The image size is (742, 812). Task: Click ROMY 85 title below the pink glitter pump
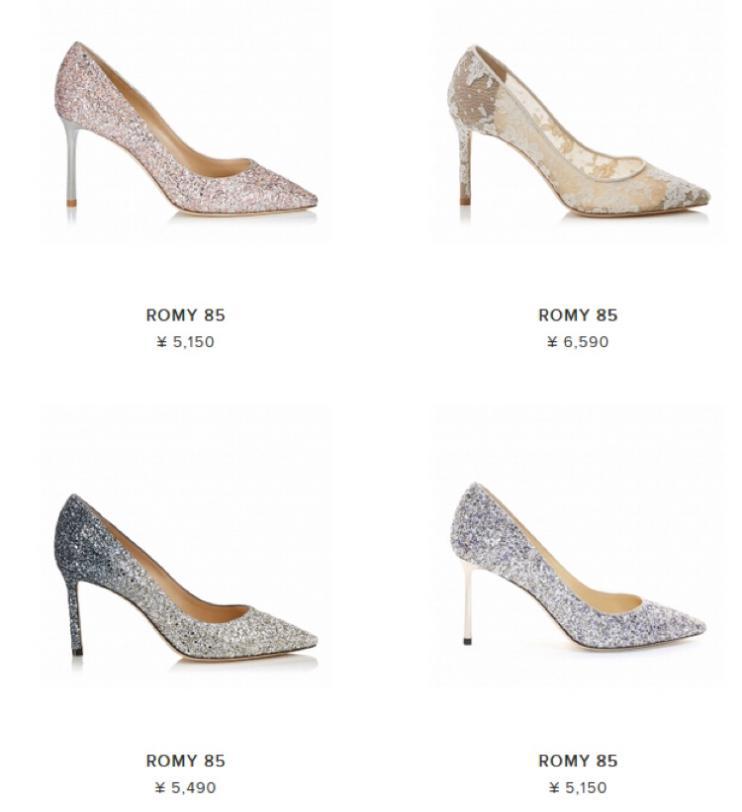coord(185,315)
